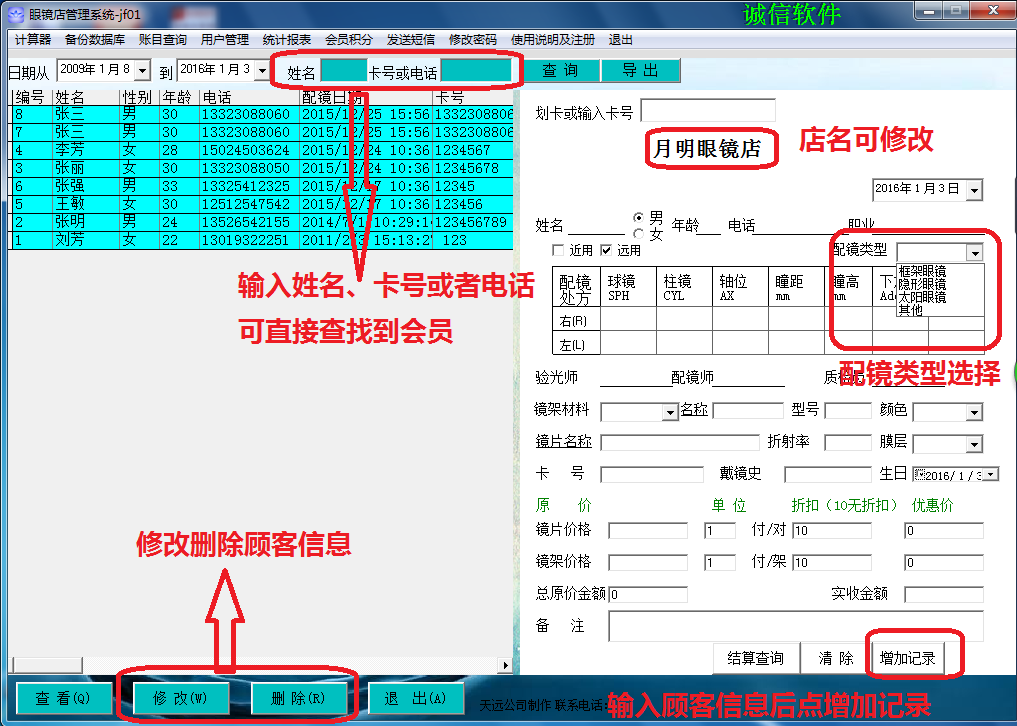Enable the 近用 checkbox
Screen dimensions: 1017x726
pyautogui.click(x=557, y=250)
